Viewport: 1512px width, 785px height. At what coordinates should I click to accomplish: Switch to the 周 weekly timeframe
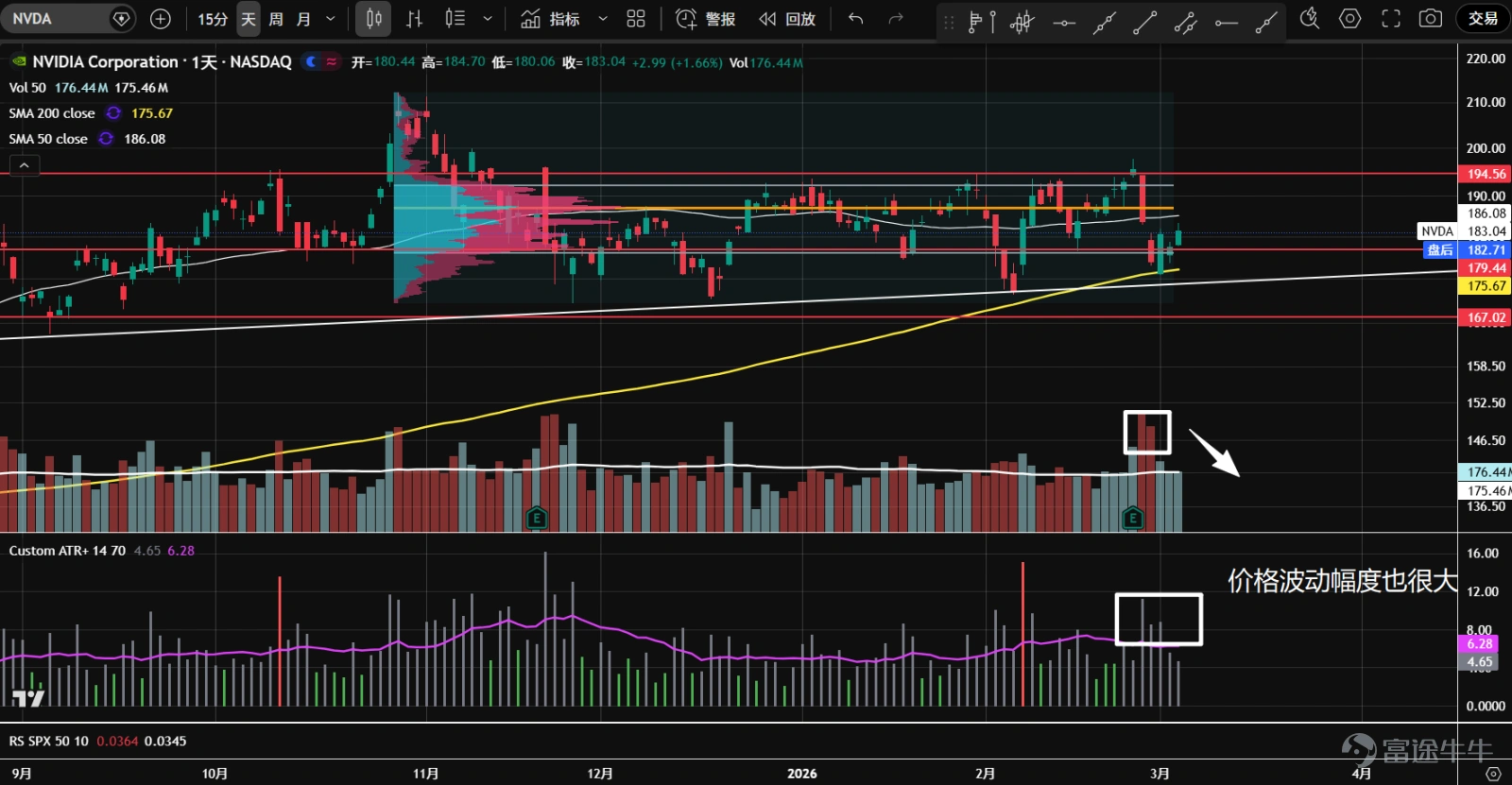(276, 19)
